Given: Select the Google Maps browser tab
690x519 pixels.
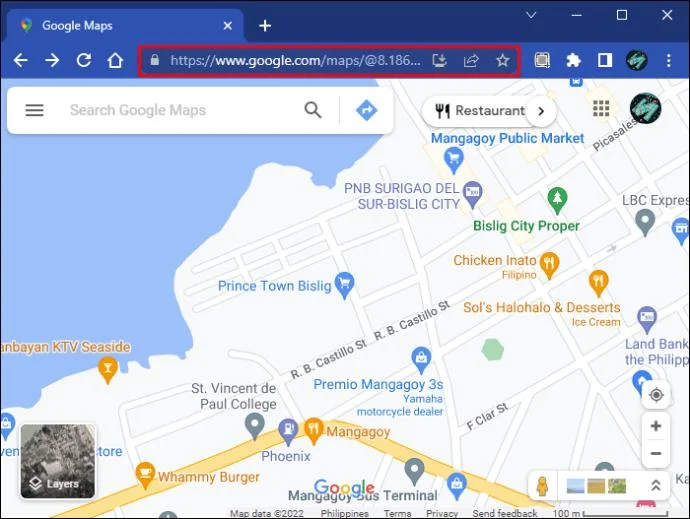Looking at the screenshot, I should (125, 26).
